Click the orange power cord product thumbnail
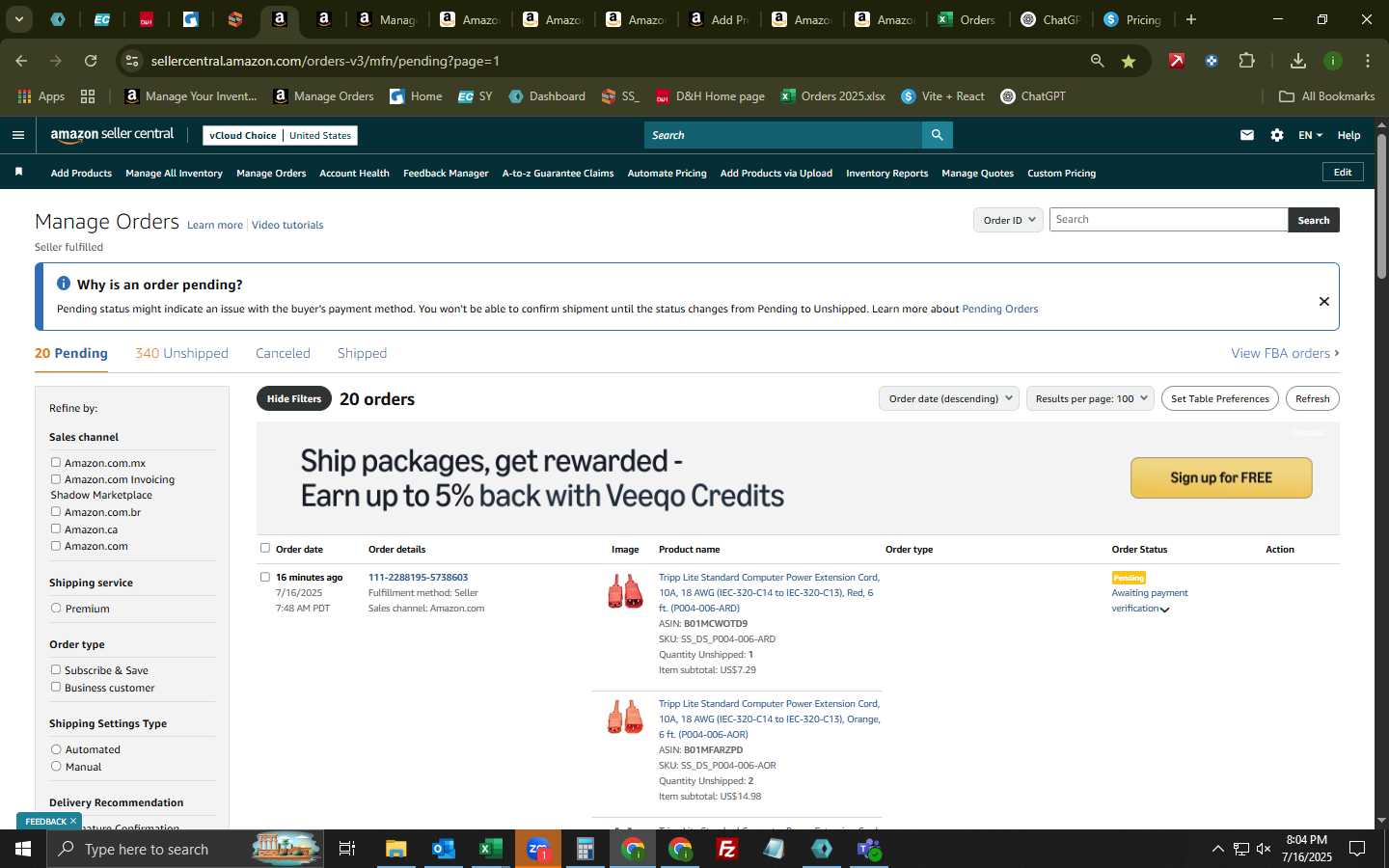This screenshot has height=868, width=1389. (625, 718)
